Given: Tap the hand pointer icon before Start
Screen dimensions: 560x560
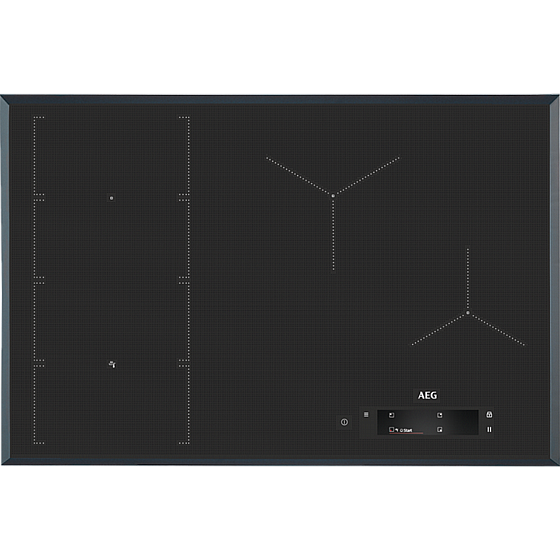Looking at the screenshot, I should click(x=397, y=430).
